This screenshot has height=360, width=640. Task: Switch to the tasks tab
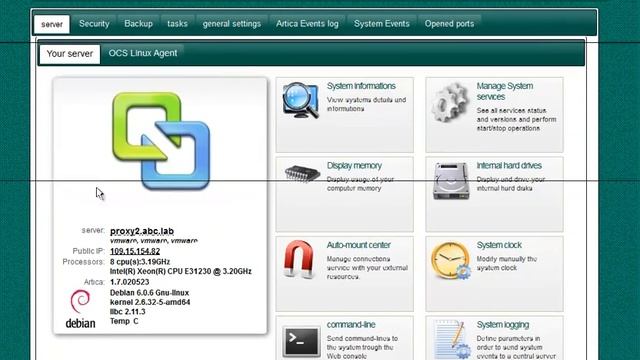pos(177,24)
